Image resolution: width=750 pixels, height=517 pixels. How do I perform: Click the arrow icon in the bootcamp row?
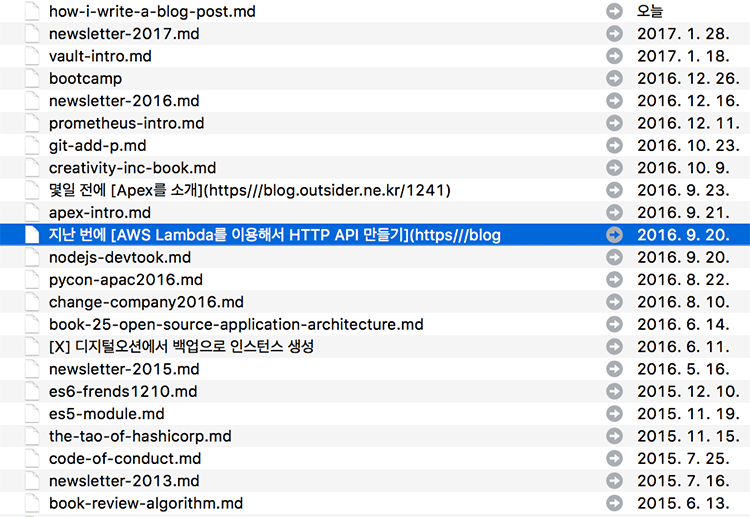coord(614,78)
